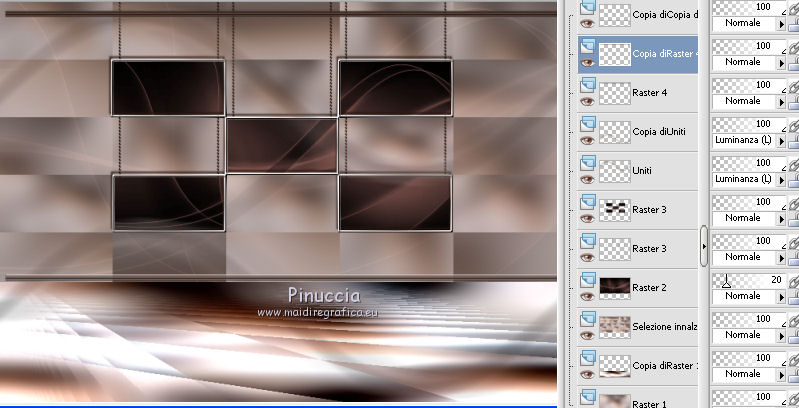Select the Raster 4 layer

point(637,93)
